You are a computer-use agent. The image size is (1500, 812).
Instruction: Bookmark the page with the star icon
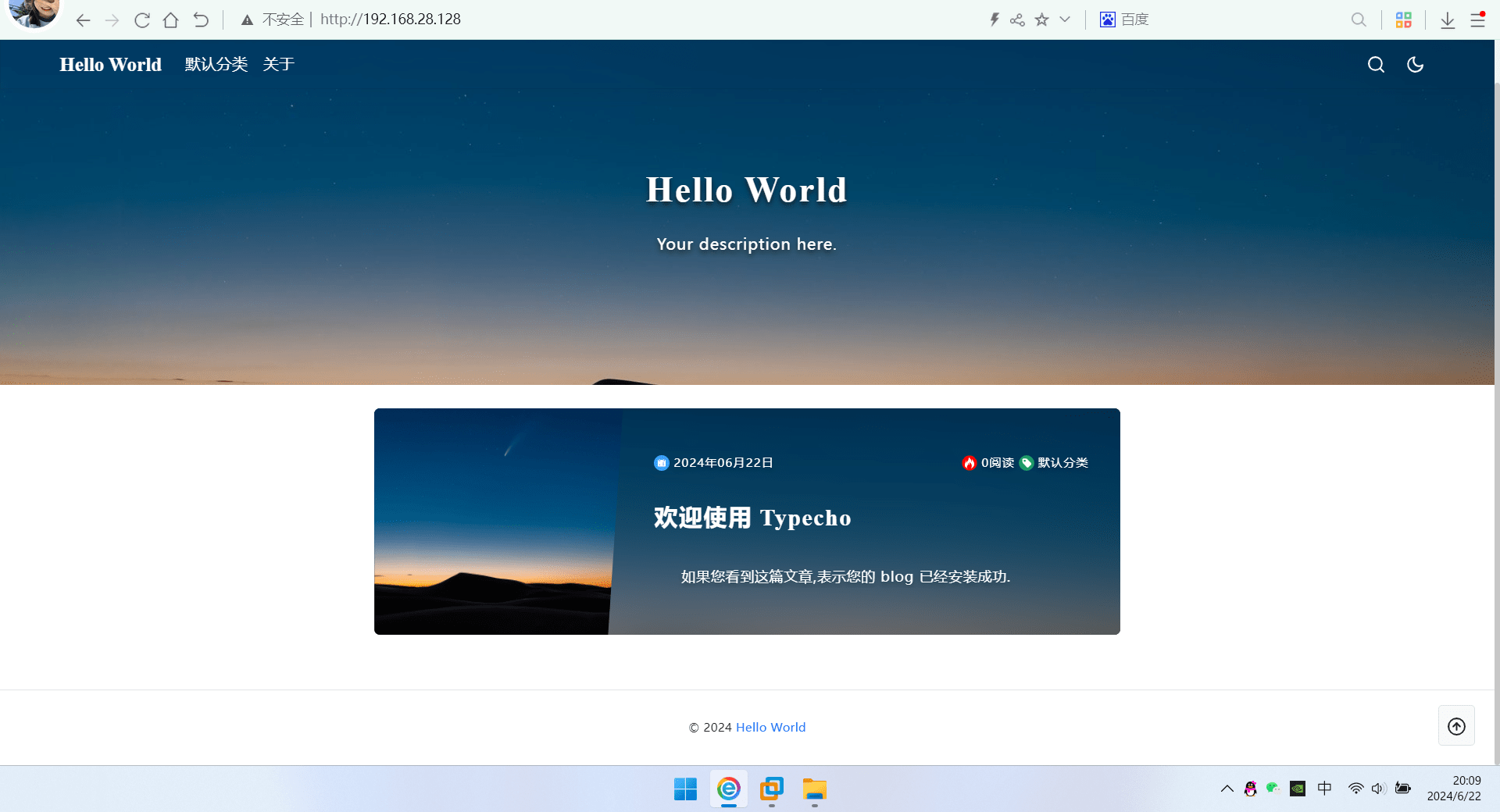point(1041,20)
